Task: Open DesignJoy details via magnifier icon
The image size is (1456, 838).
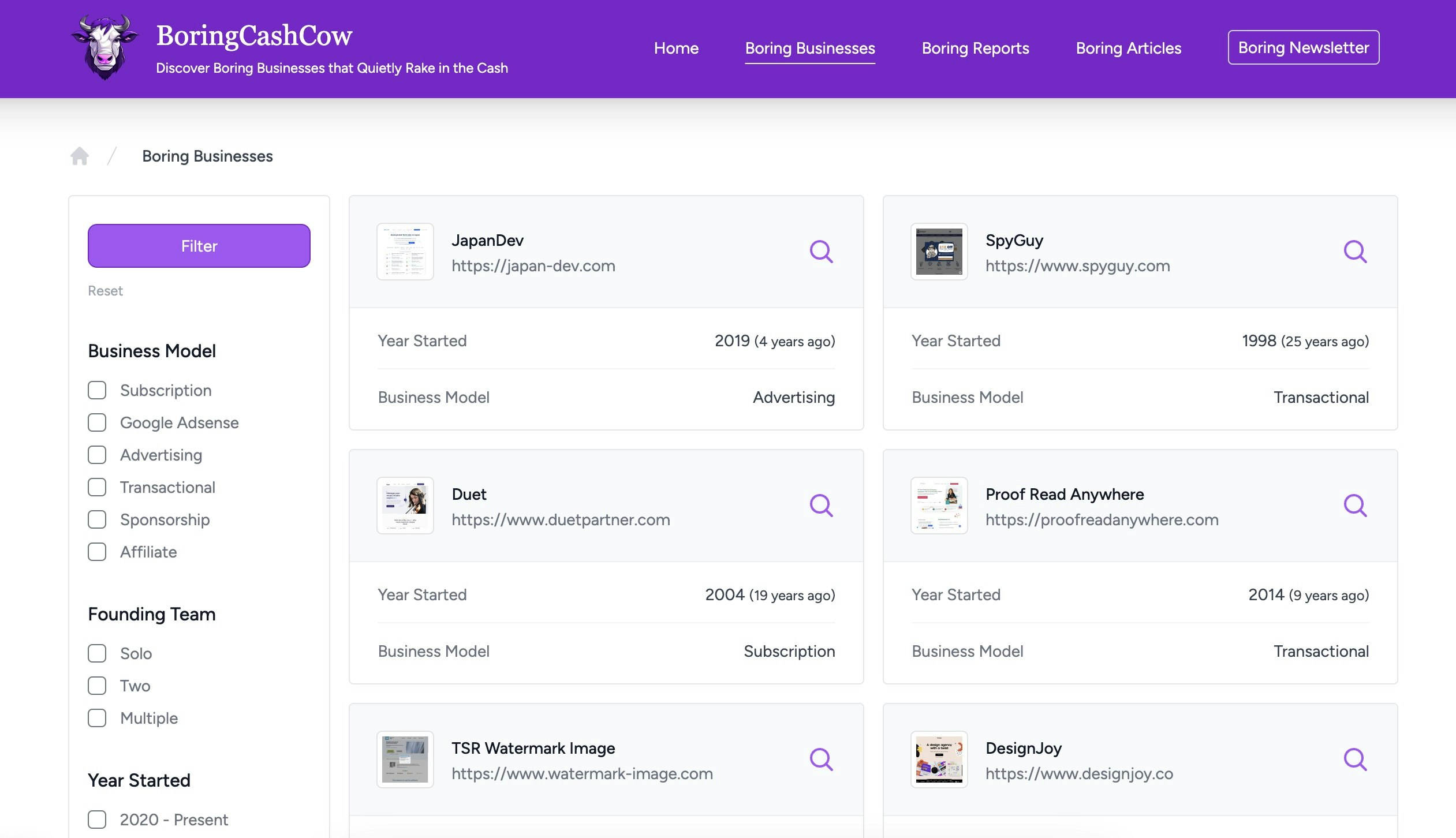Action: coord(1355,760)
